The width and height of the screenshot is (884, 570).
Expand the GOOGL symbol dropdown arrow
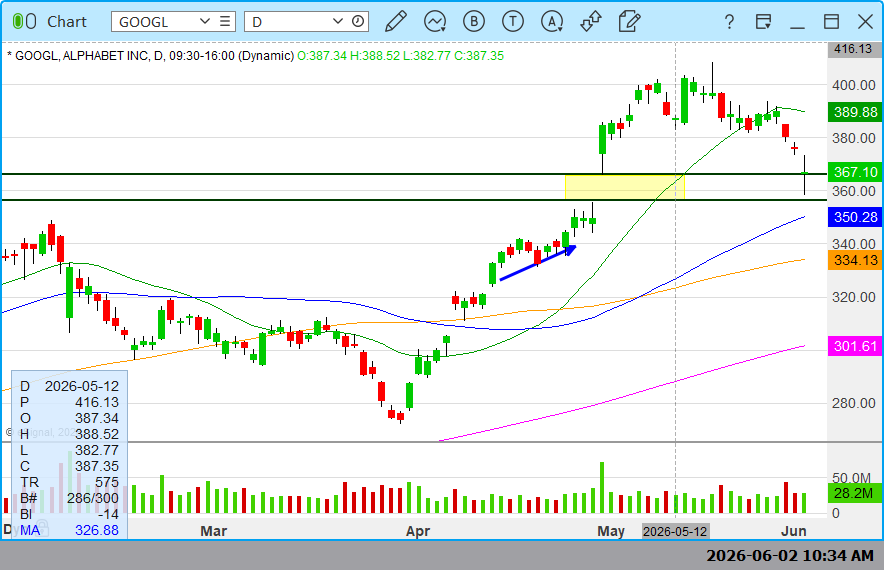click(205, 21)
